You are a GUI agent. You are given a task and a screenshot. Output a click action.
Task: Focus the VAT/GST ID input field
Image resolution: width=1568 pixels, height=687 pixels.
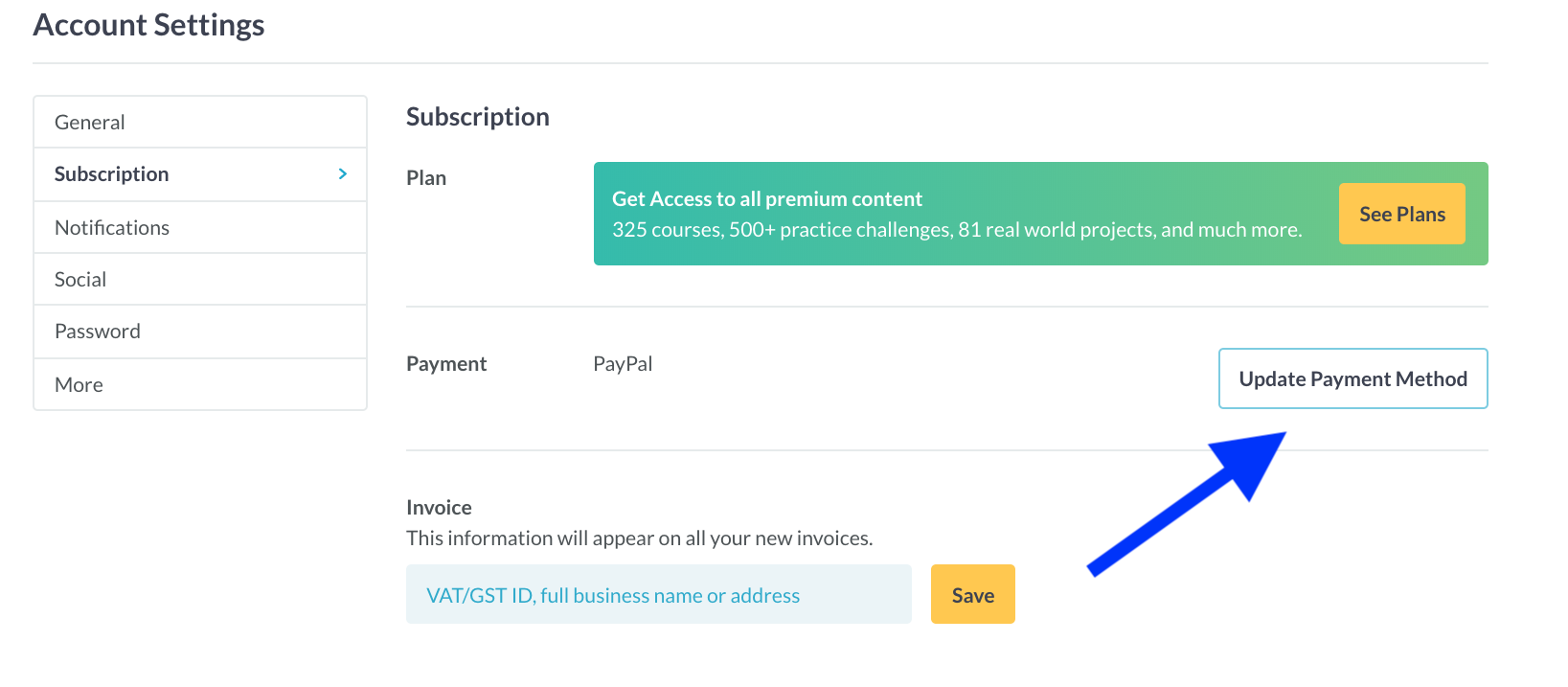pyautogui.click(x=658, y=595)
